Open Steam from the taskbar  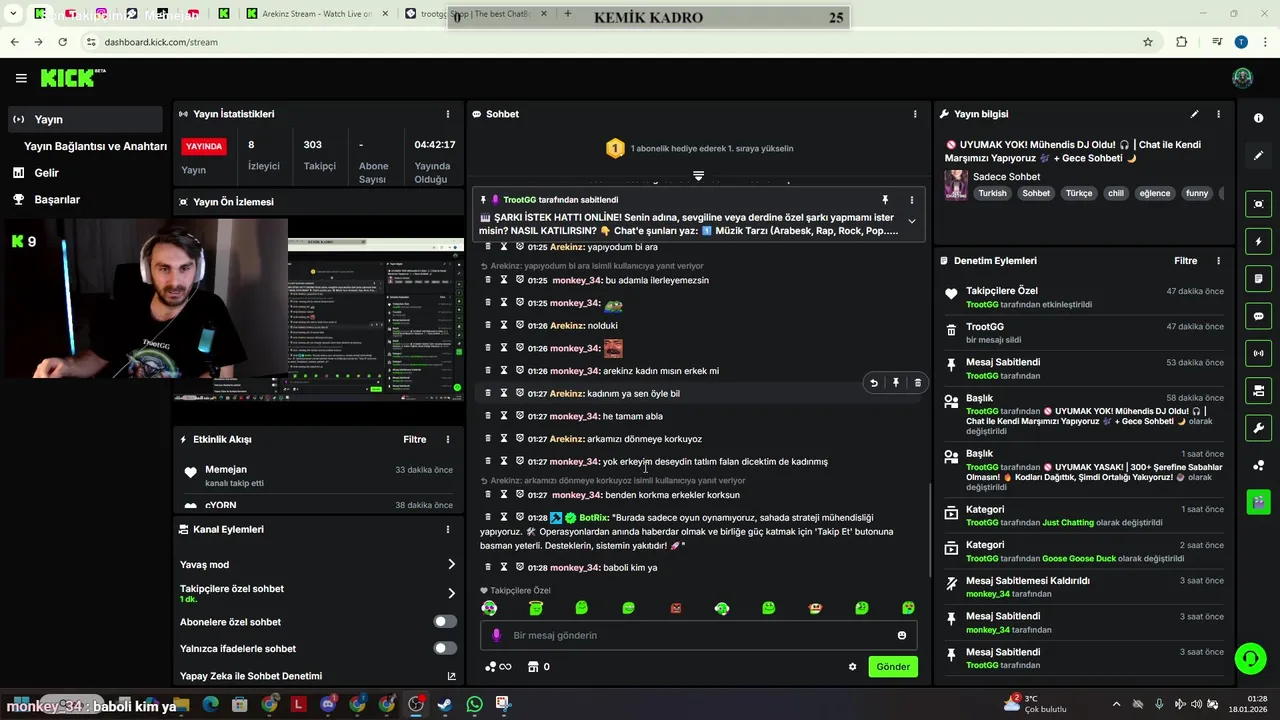pyautogui.click(x=445, y=705)
